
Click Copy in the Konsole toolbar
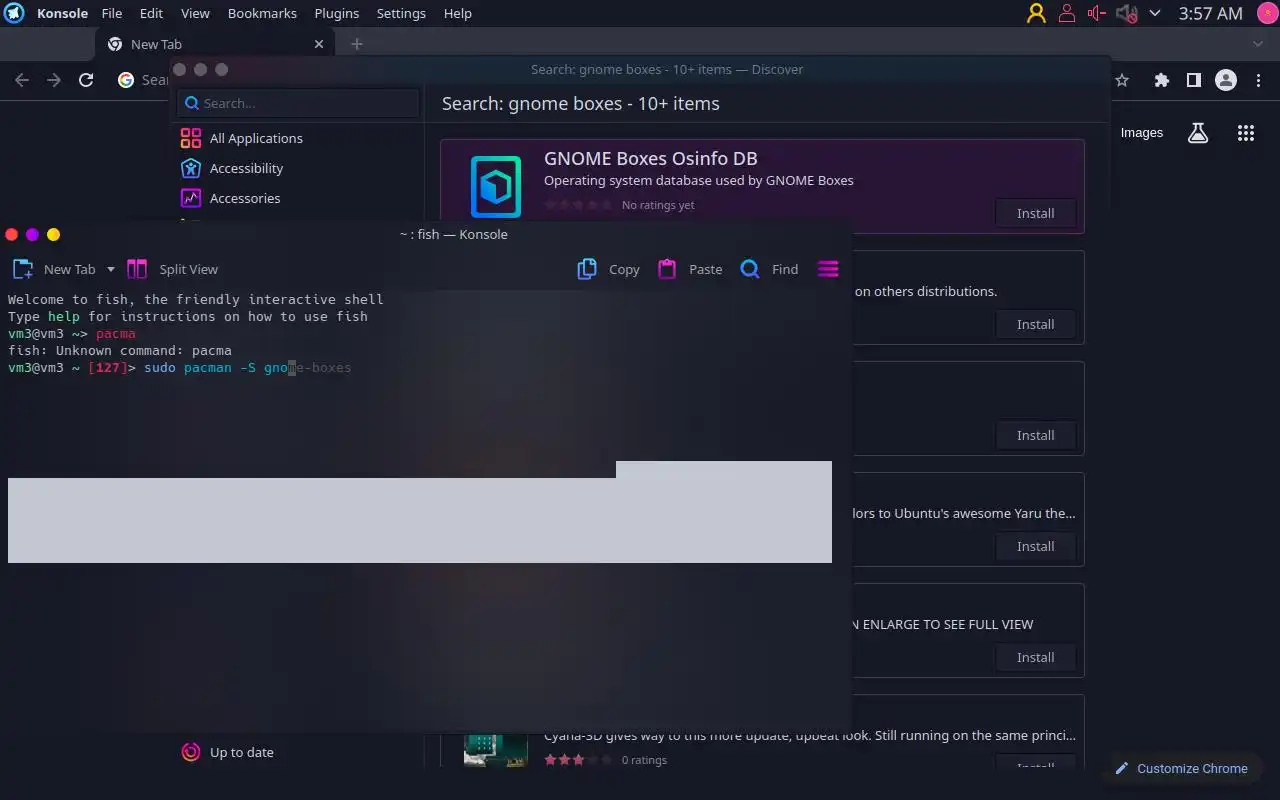[x=609, y=269]
